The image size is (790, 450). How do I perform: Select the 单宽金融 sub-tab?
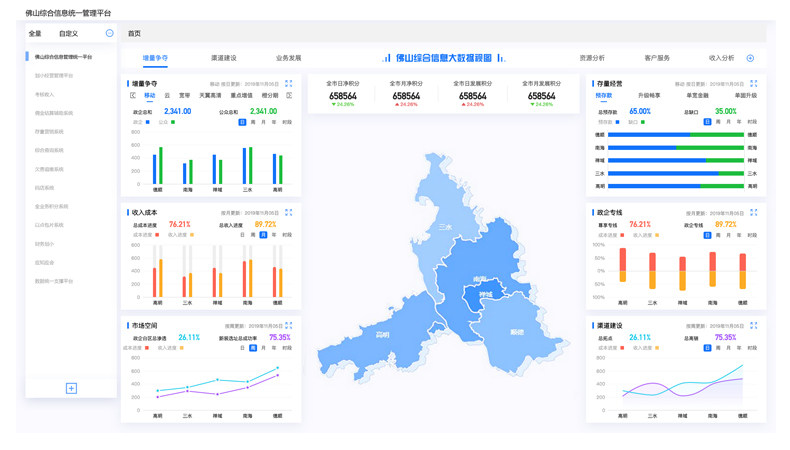coord(697,95)
